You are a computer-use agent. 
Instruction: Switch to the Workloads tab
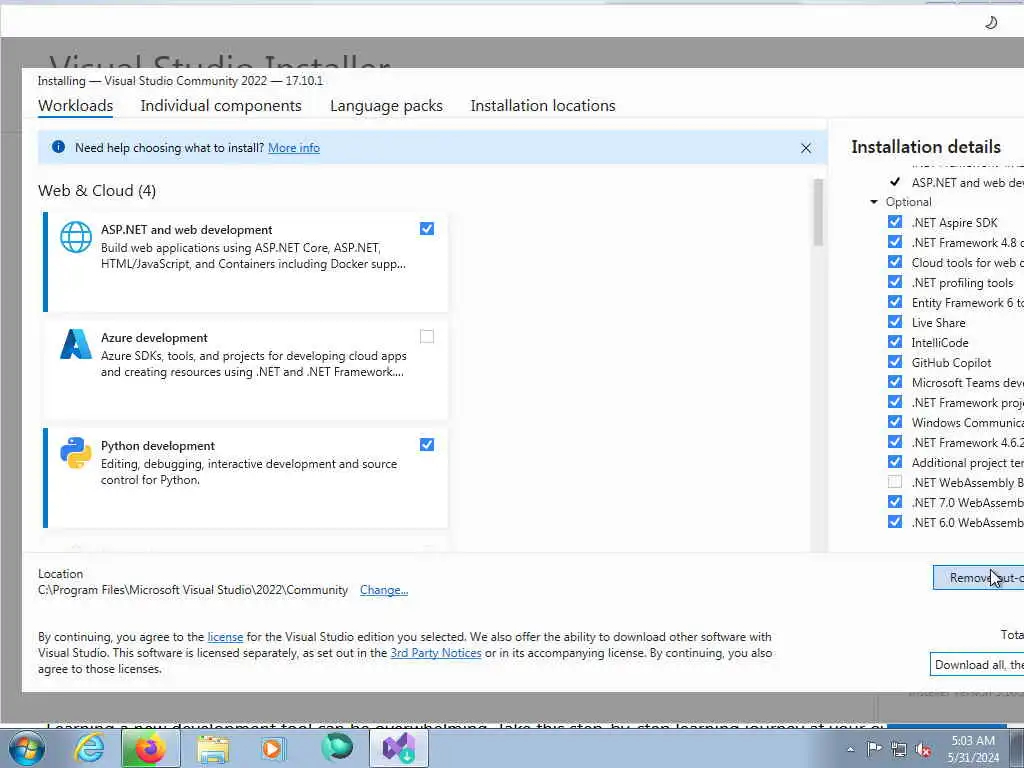click(x=76, y=106)
